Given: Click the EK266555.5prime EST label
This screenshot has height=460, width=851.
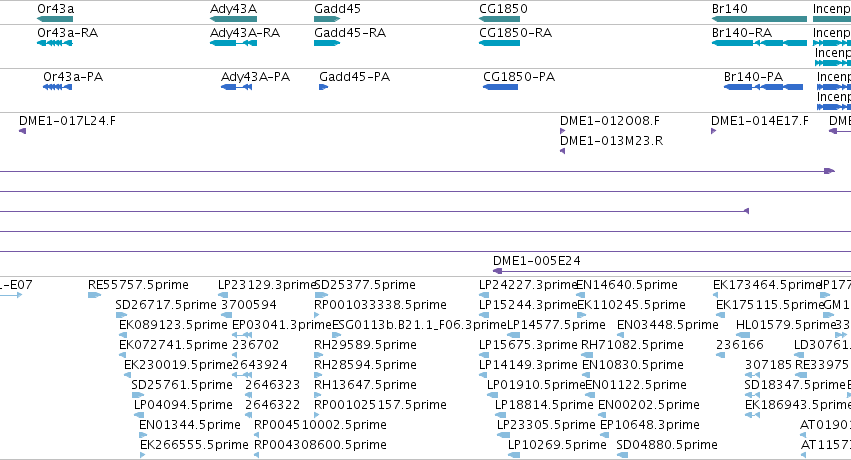Looking at the screenshot, I should 194,445.
